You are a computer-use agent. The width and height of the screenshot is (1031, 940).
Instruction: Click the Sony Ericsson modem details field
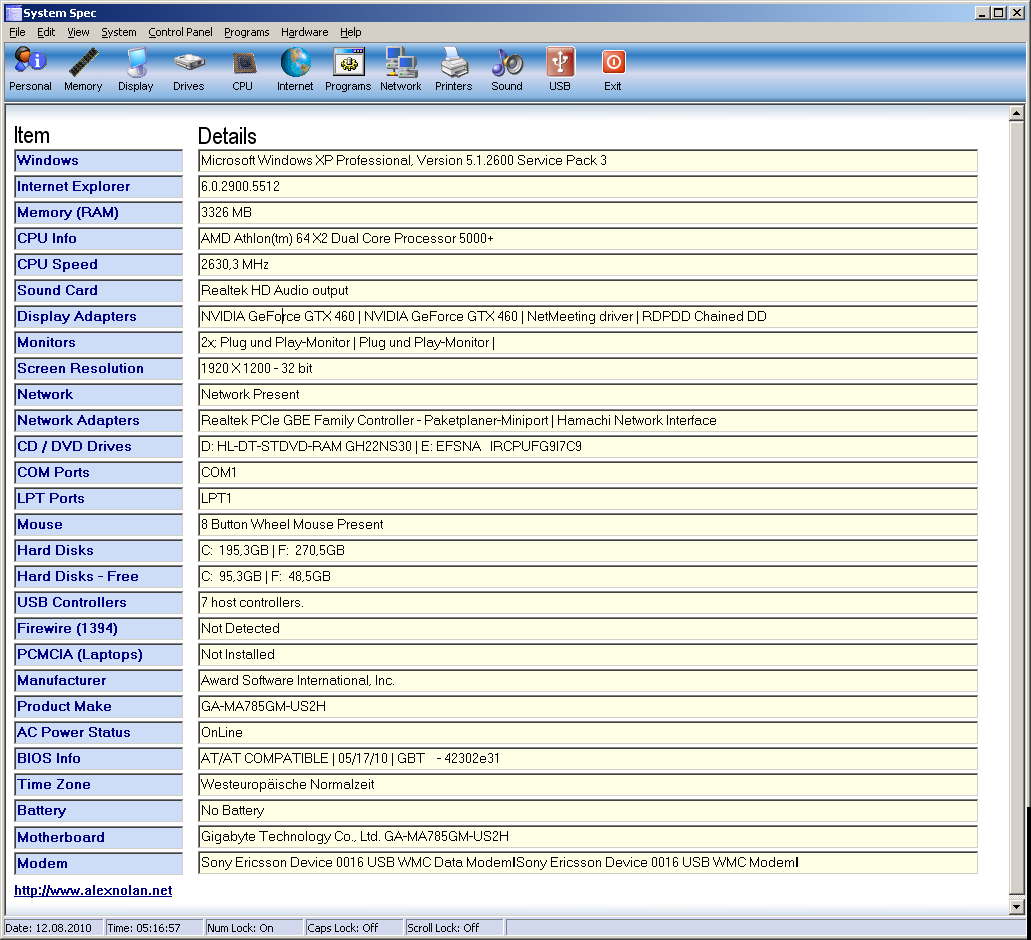[588, 863]
